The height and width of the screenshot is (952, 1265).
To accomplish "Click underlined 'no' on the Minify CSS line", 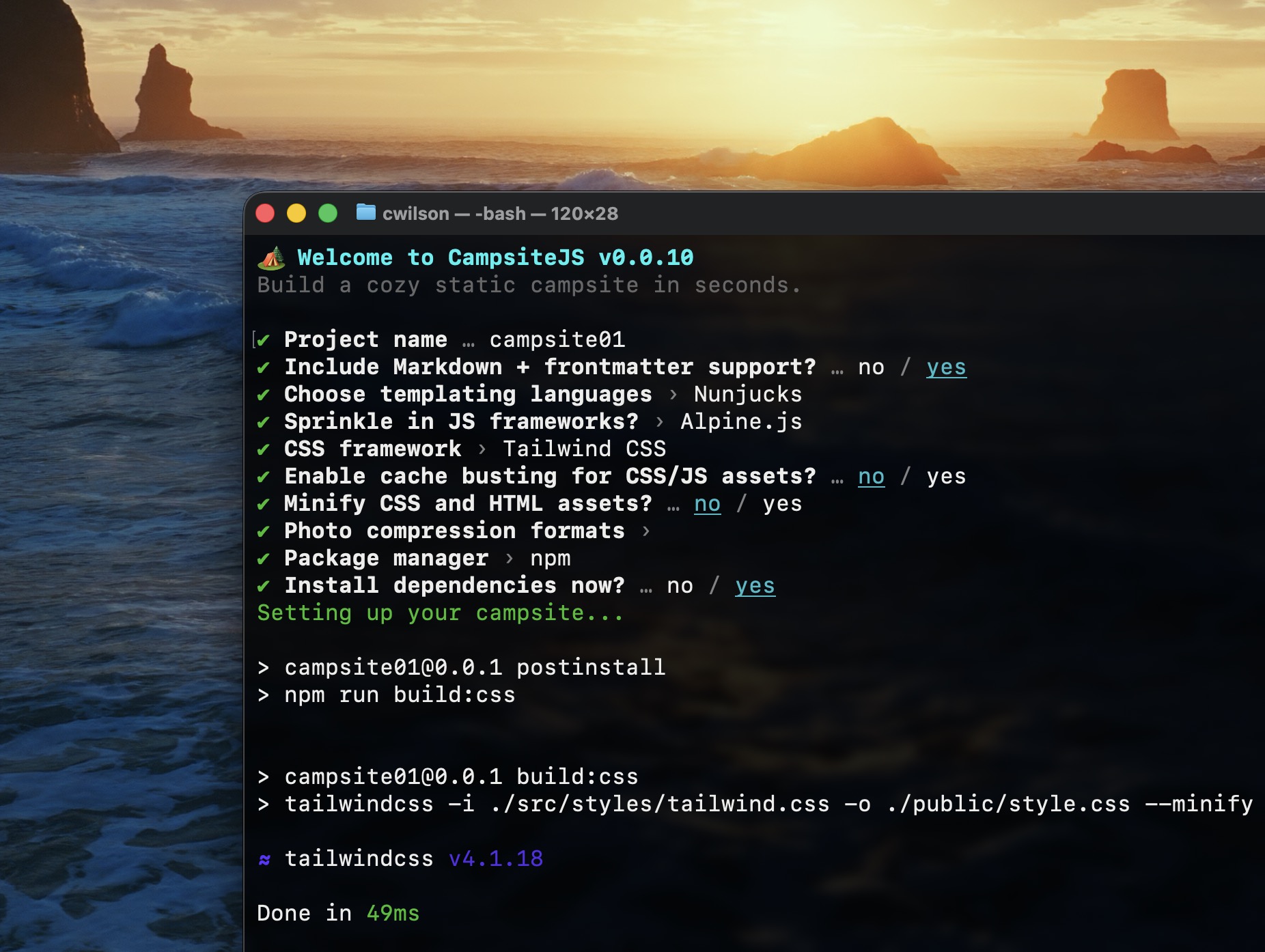I will point(707,504).
